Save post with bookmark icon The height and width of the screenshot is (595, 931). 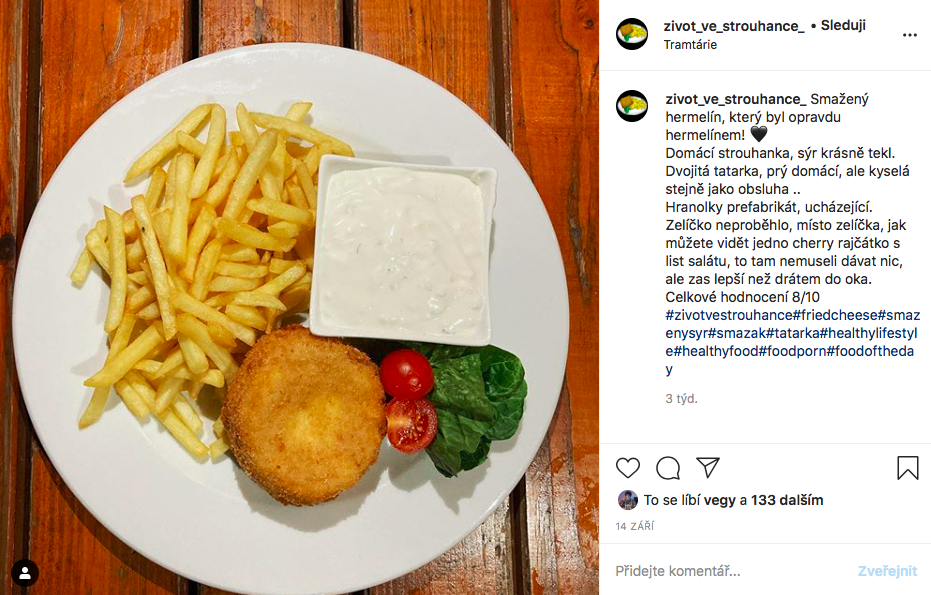907,468
